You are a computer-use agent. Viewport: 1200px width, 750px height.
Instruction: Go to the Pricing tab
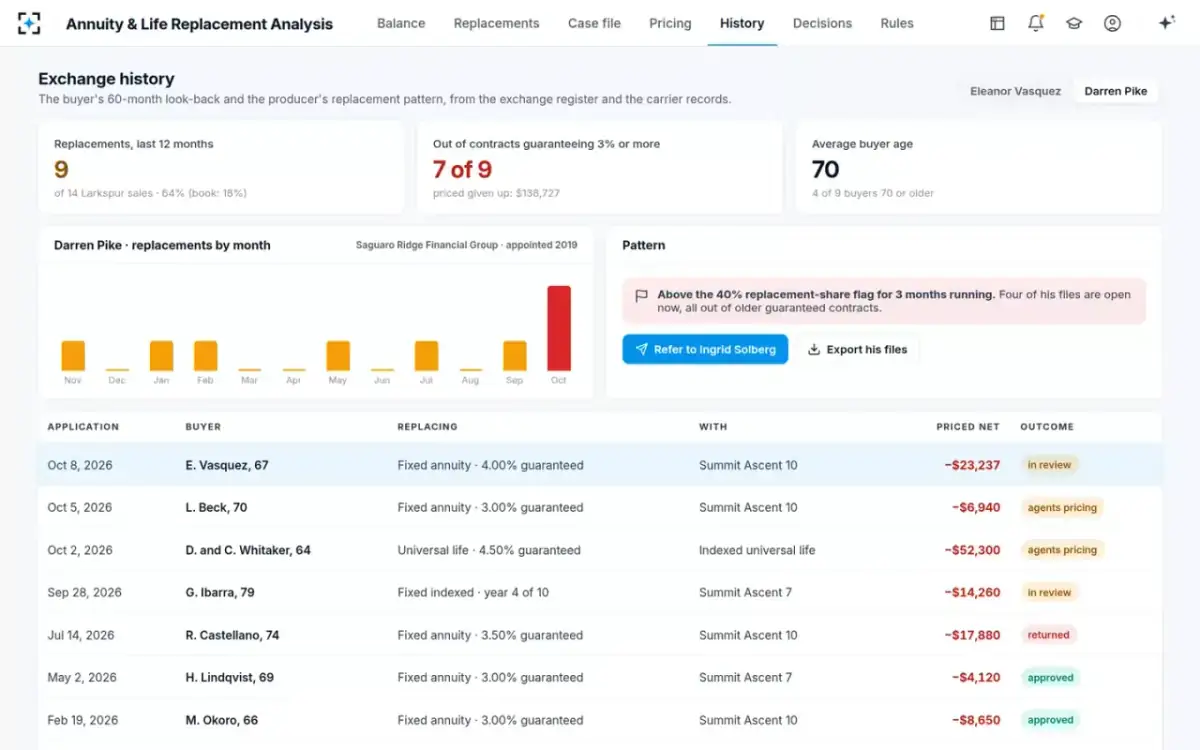click(x=670, y=23)
